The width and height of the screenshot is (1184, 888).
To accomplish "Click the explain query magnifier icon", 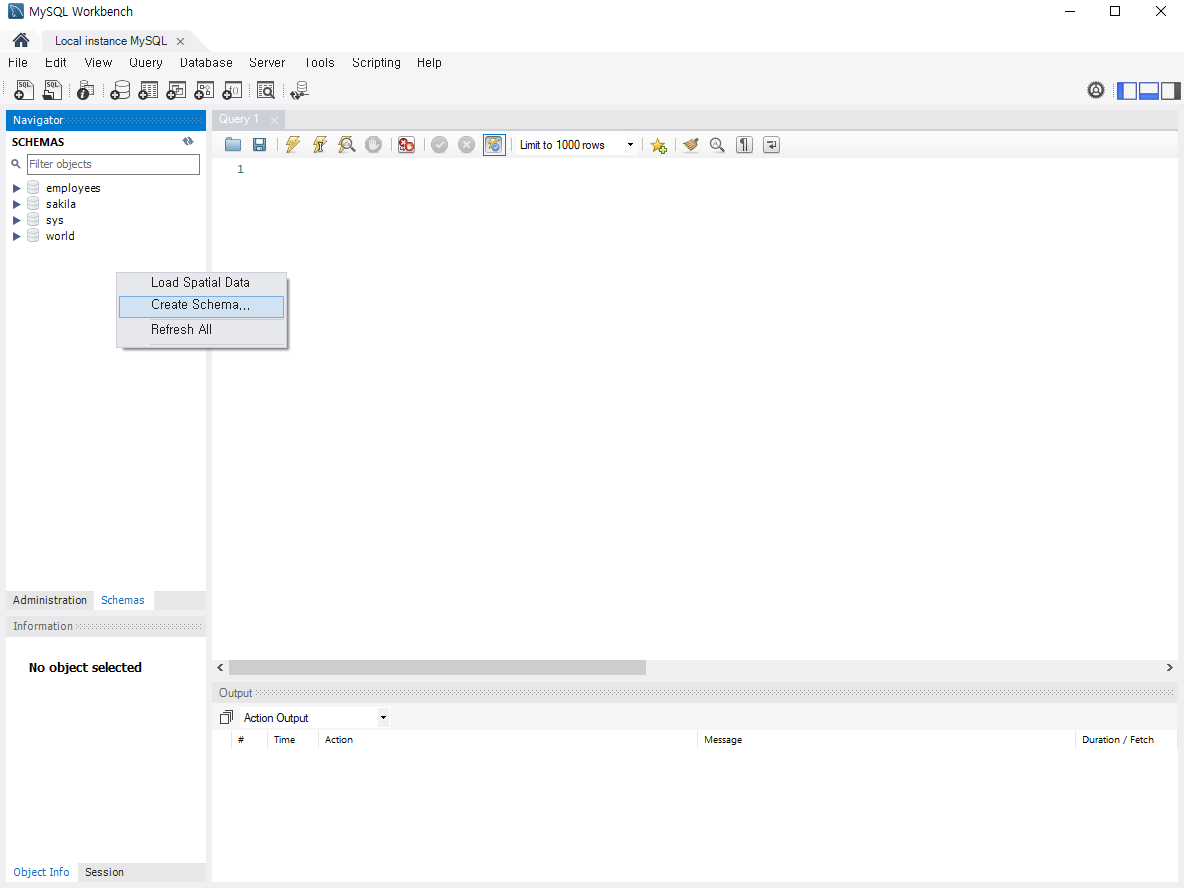I will click(x=347, y=145).
